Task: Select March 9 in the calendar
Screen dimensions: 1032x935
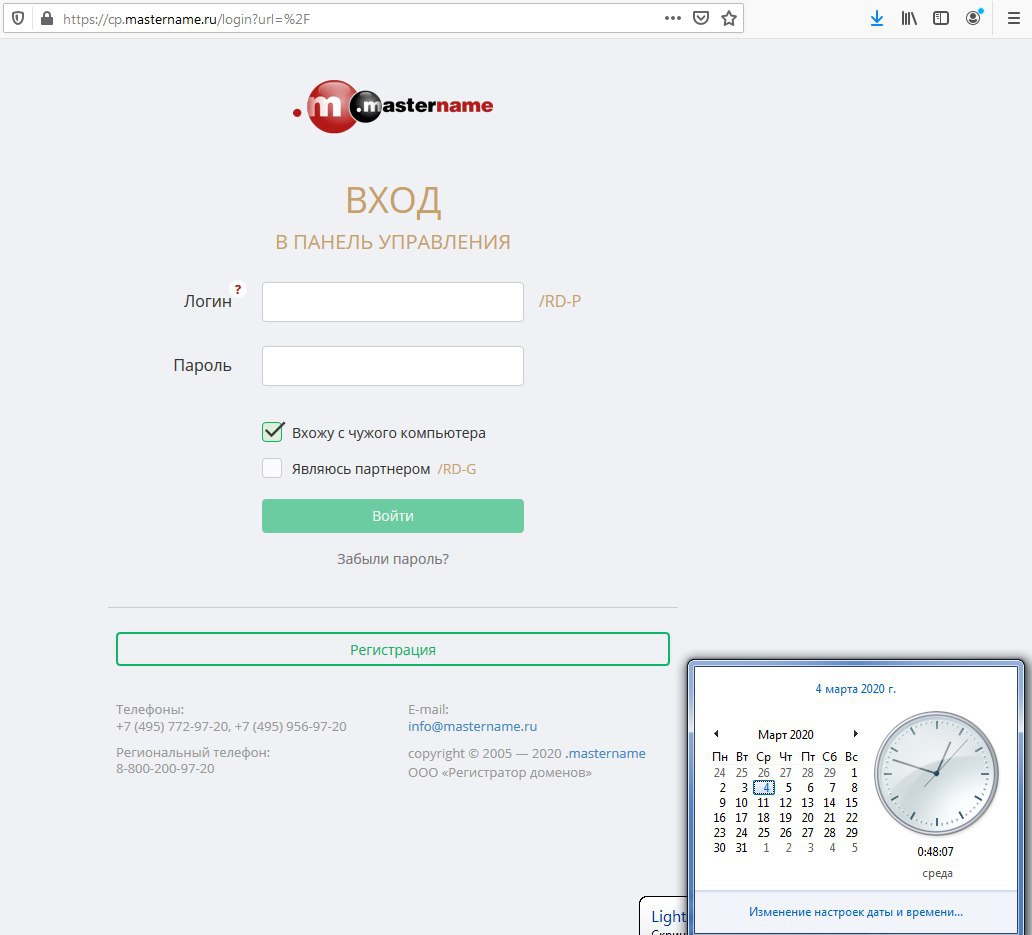Action: 722,803
